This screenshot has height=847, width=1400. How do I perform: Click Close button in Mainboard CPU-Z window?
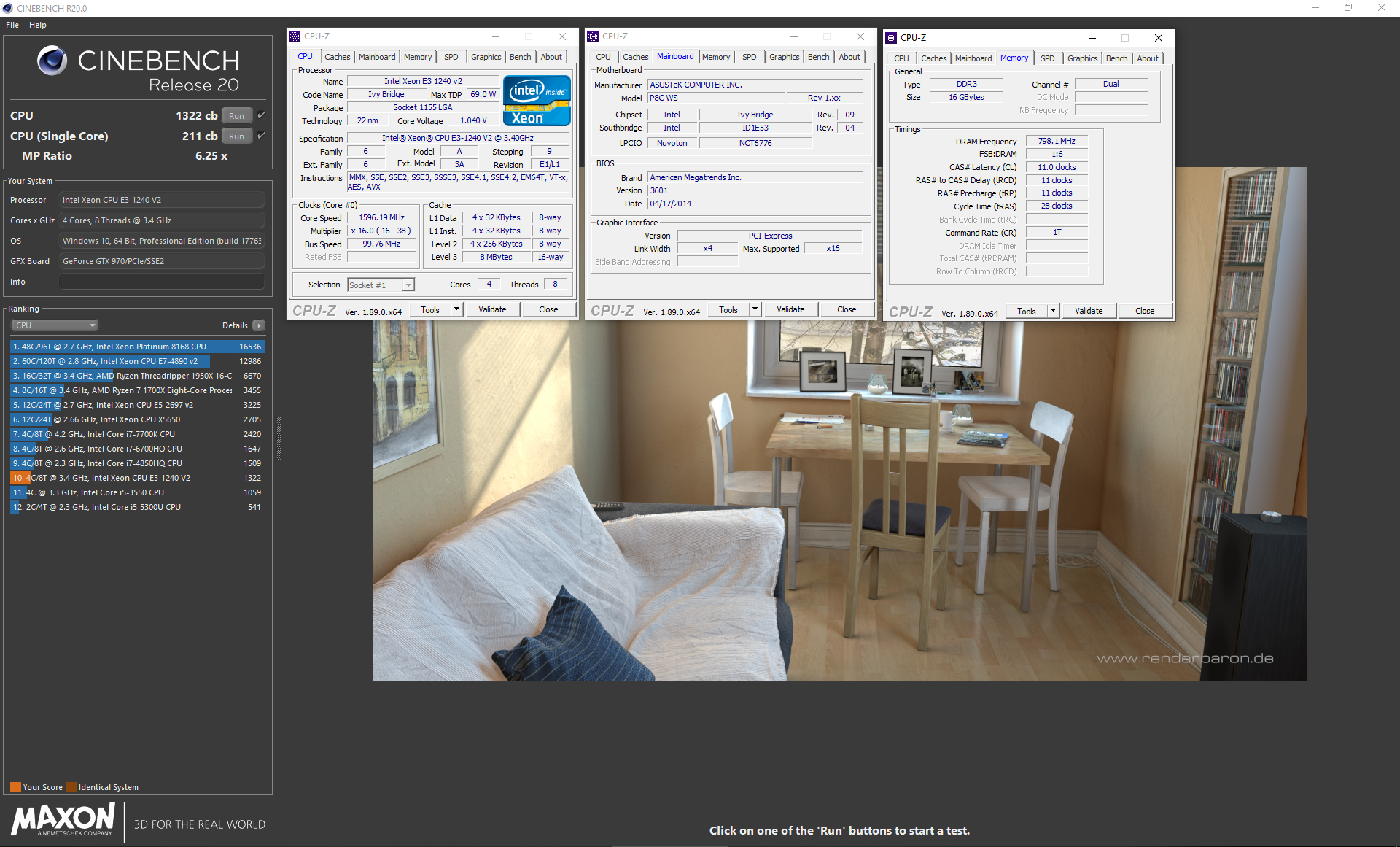(847, 309)
